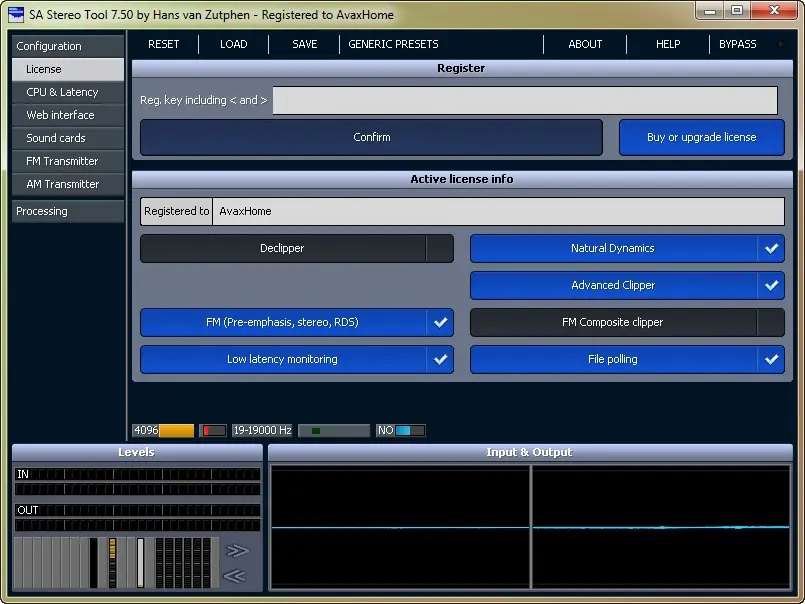Click the Register panel header
Screen dimensions: 805x604
point(462,68)
